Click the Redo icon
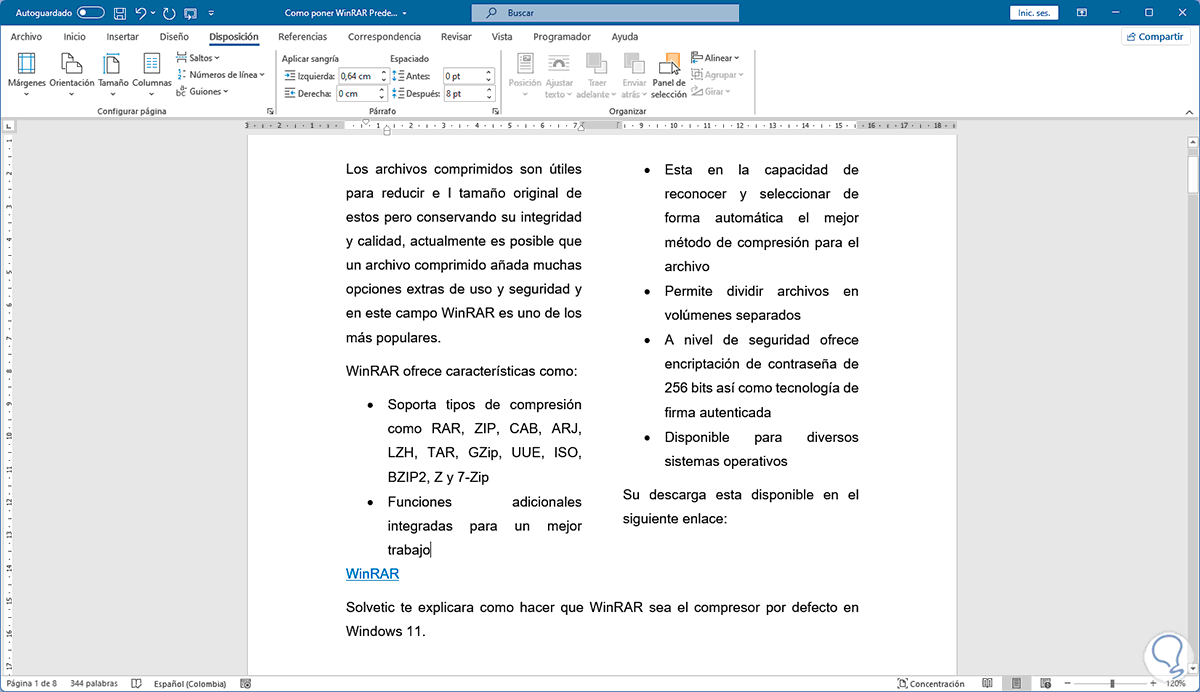Viewport: 1200px width, 692px height. (x=167, y=13)
